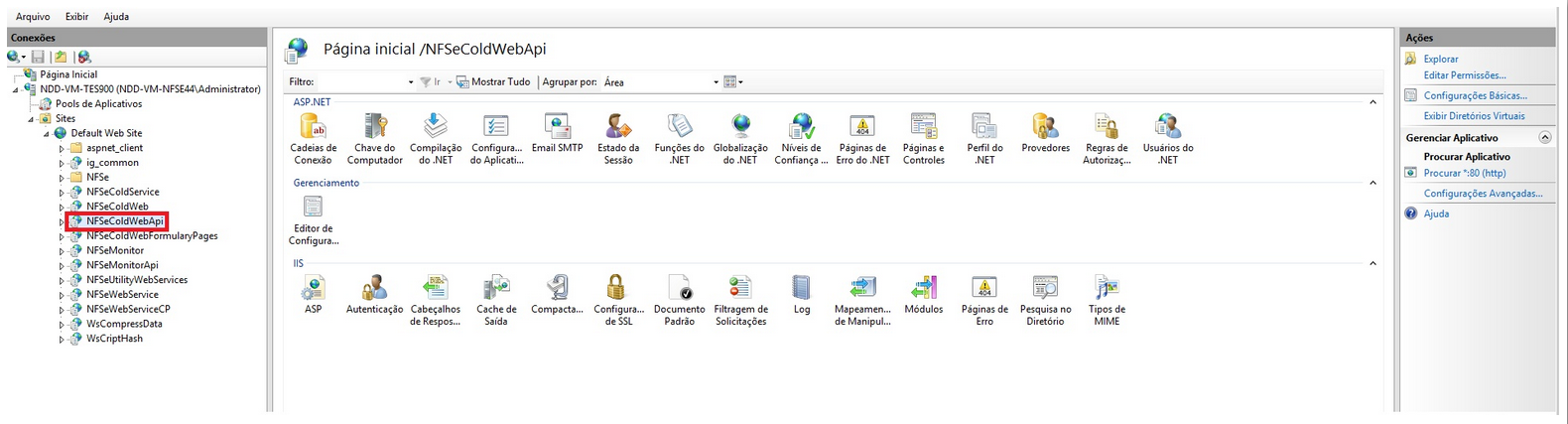Open the Arquivo menu

(x=33, y=17)
